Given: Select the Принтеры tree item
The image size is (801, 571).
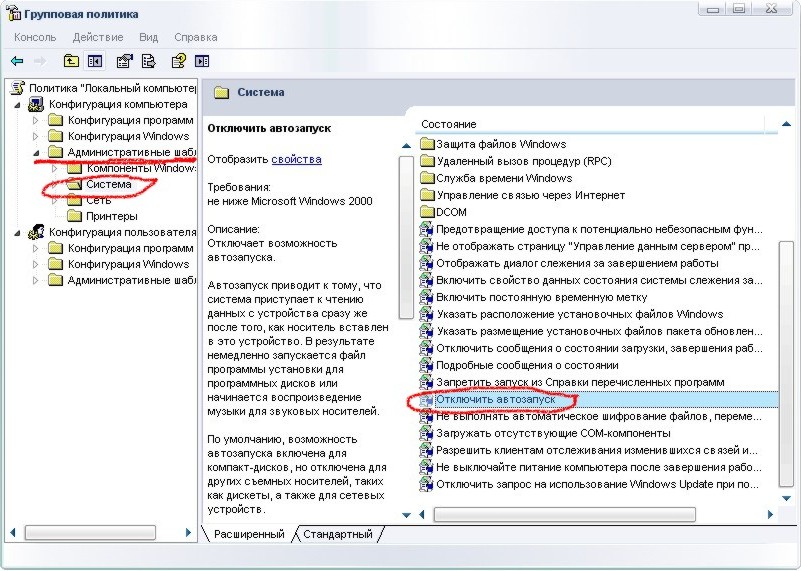Looking at the screenshot, I should (111, 216).
